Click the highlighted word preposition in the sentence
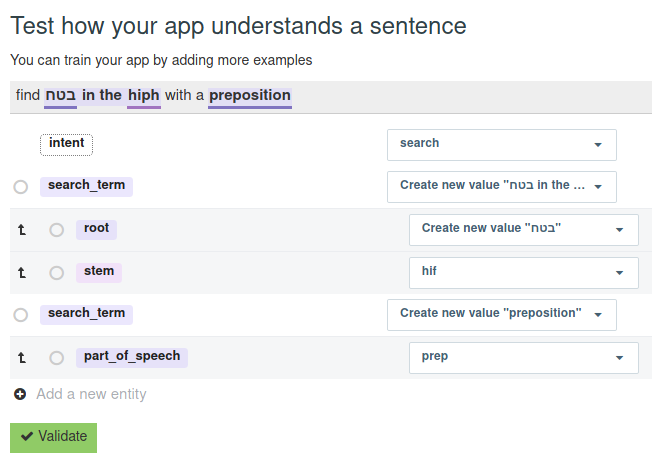 click(x=250, y=96)
